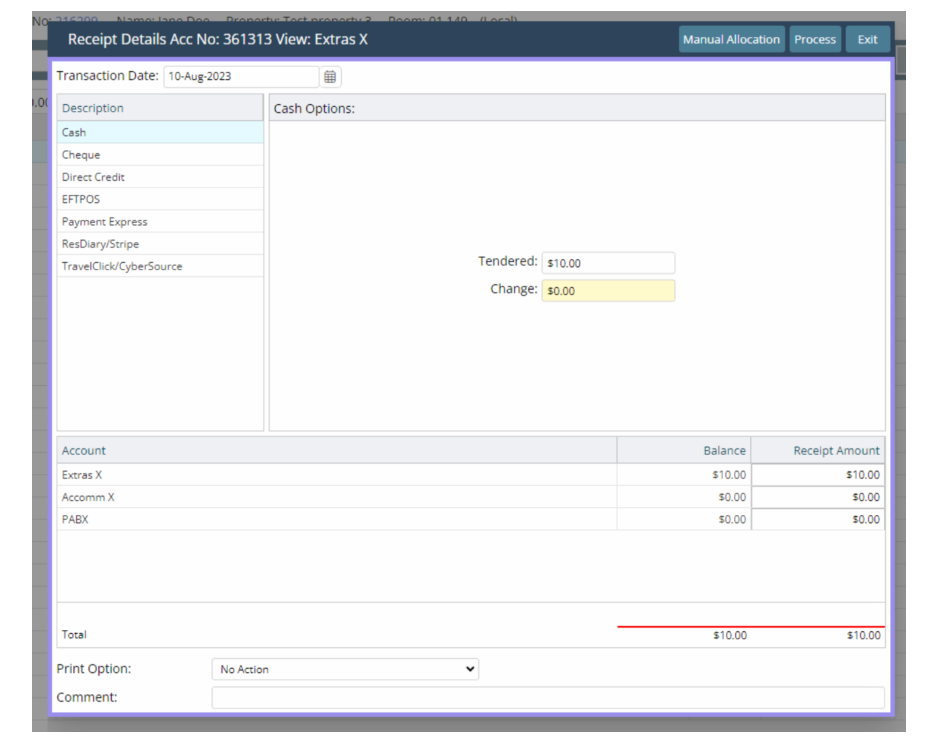Select Payment Express in the list

pyautogui.click(x=160, y=222)
